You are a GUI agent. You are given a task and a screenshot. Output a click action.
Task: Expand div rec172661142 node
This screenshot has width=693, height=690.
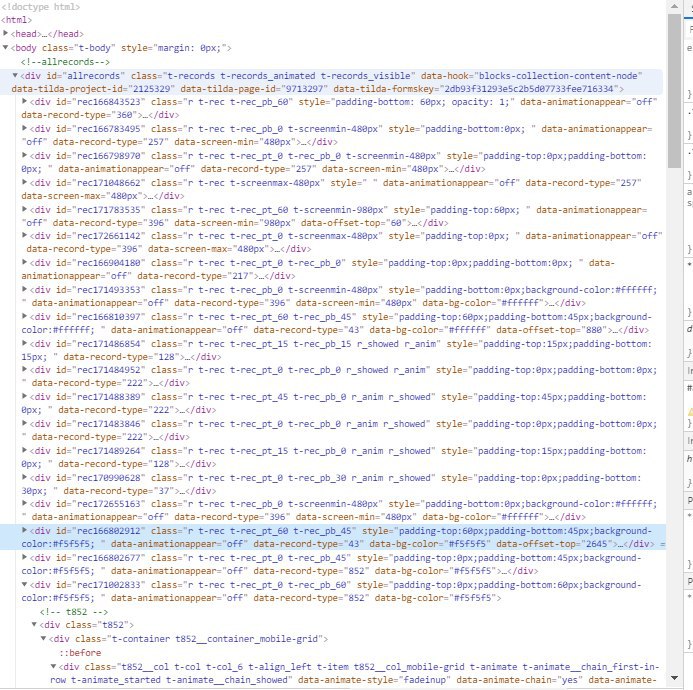(25, 235)
